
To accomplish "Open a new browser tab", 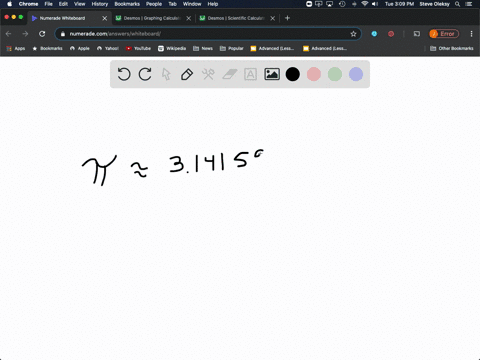I will pyautogui.click(x=287, y=18).
